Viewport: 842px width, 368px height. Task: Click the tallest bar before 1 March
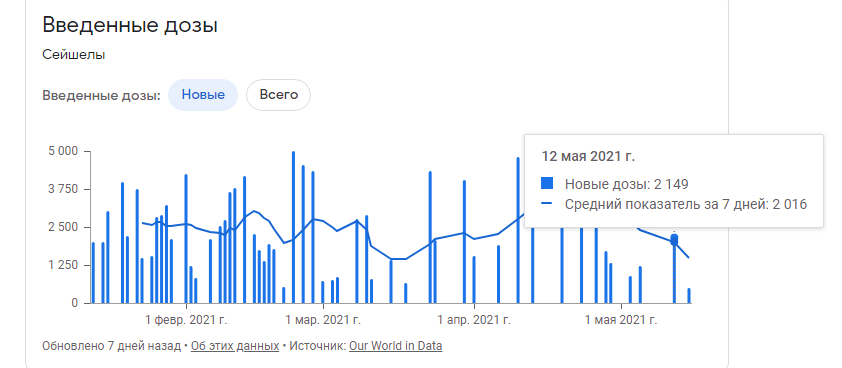293,227
